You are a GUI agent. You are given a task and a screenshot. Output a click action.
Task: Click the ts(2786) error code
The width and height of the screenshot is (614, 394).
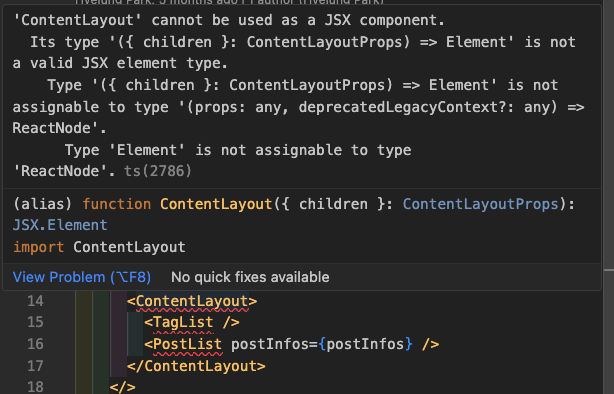pos(158,171)
